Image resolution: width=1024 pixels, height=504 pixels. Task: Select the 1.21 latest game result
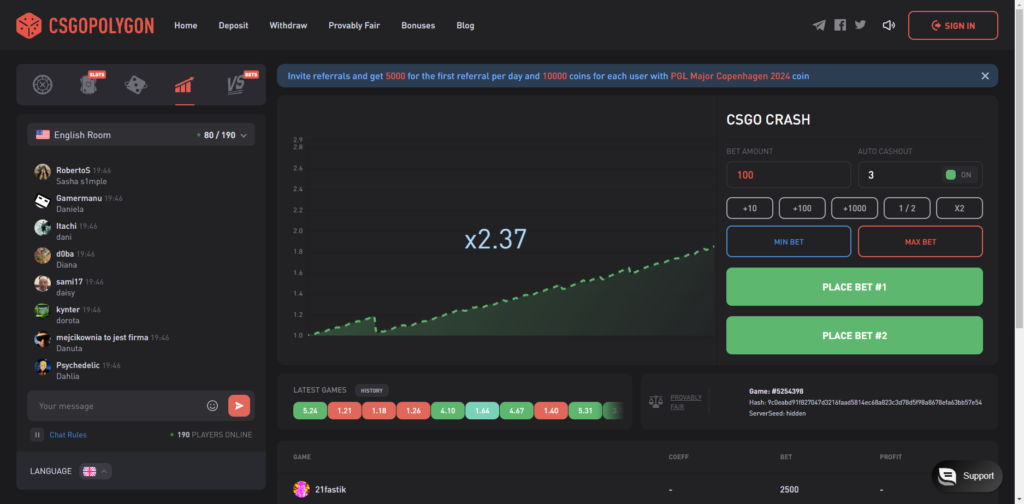pyautogui.click(x=344, y=411)
